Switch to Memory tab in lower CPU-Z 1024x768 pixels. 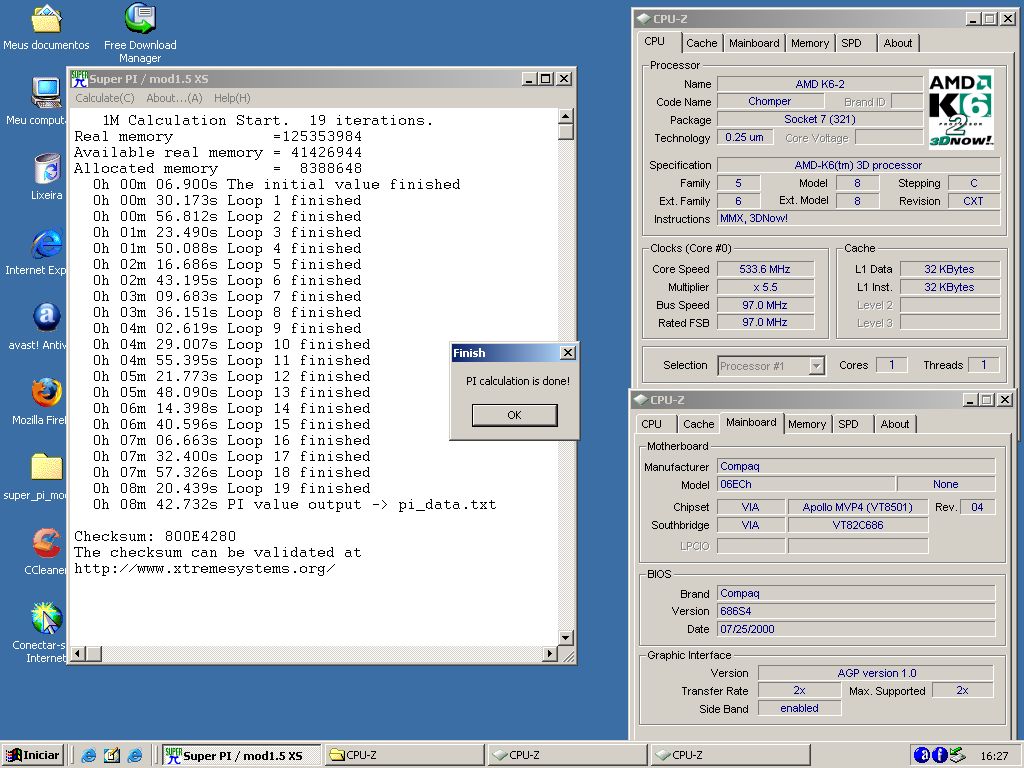[x=807, y=424]
